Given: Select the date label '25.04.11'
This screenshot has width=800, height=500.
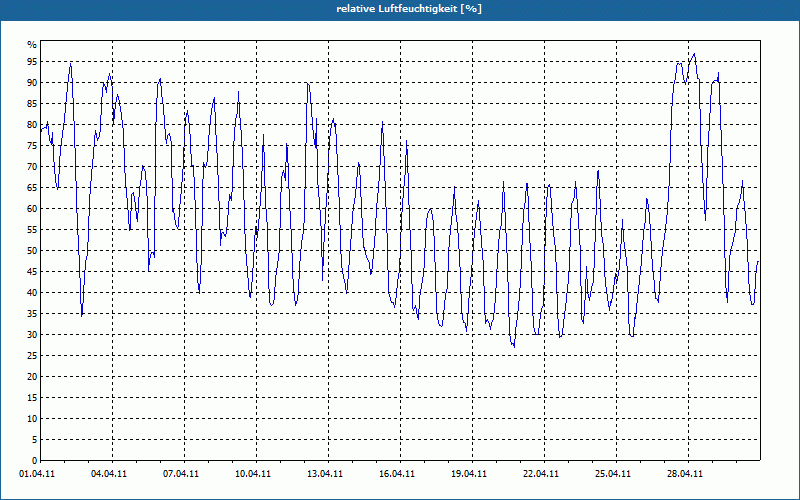Looking at the screenshot, I should pos(612,473).
